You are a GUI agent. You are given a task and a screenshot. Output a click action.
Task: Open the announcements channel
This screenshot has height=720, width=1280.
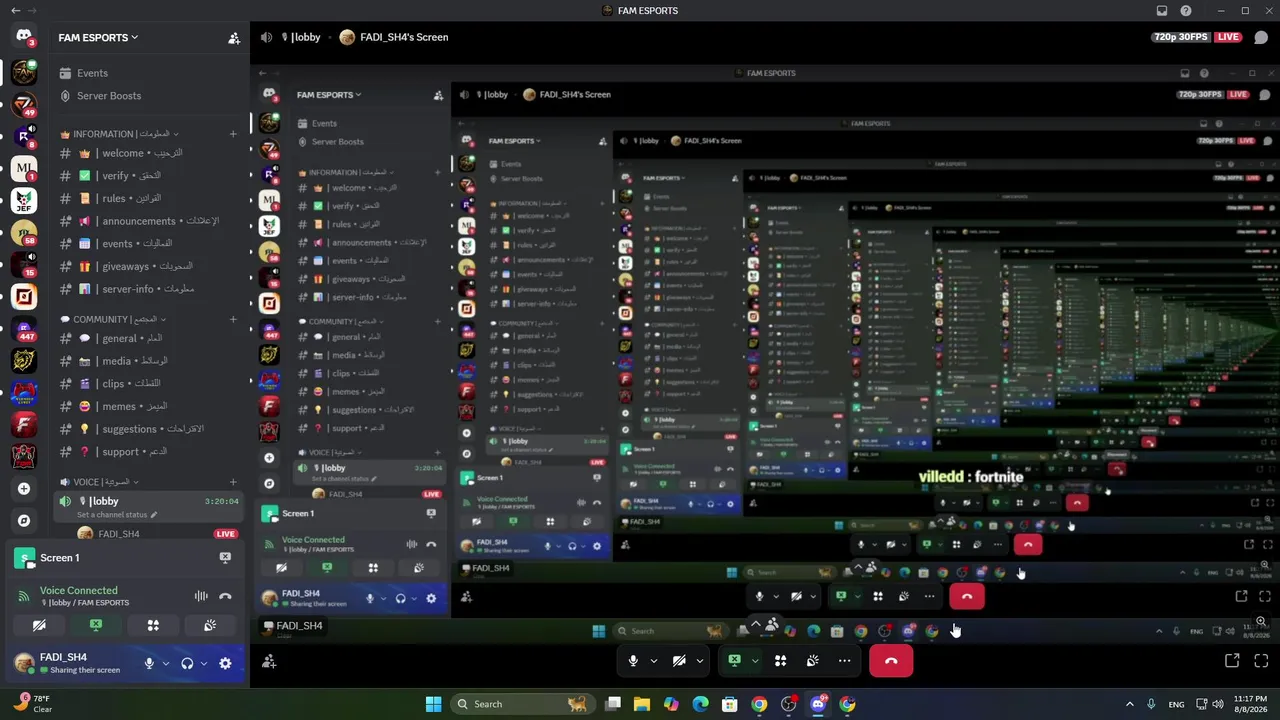(149, 221)
